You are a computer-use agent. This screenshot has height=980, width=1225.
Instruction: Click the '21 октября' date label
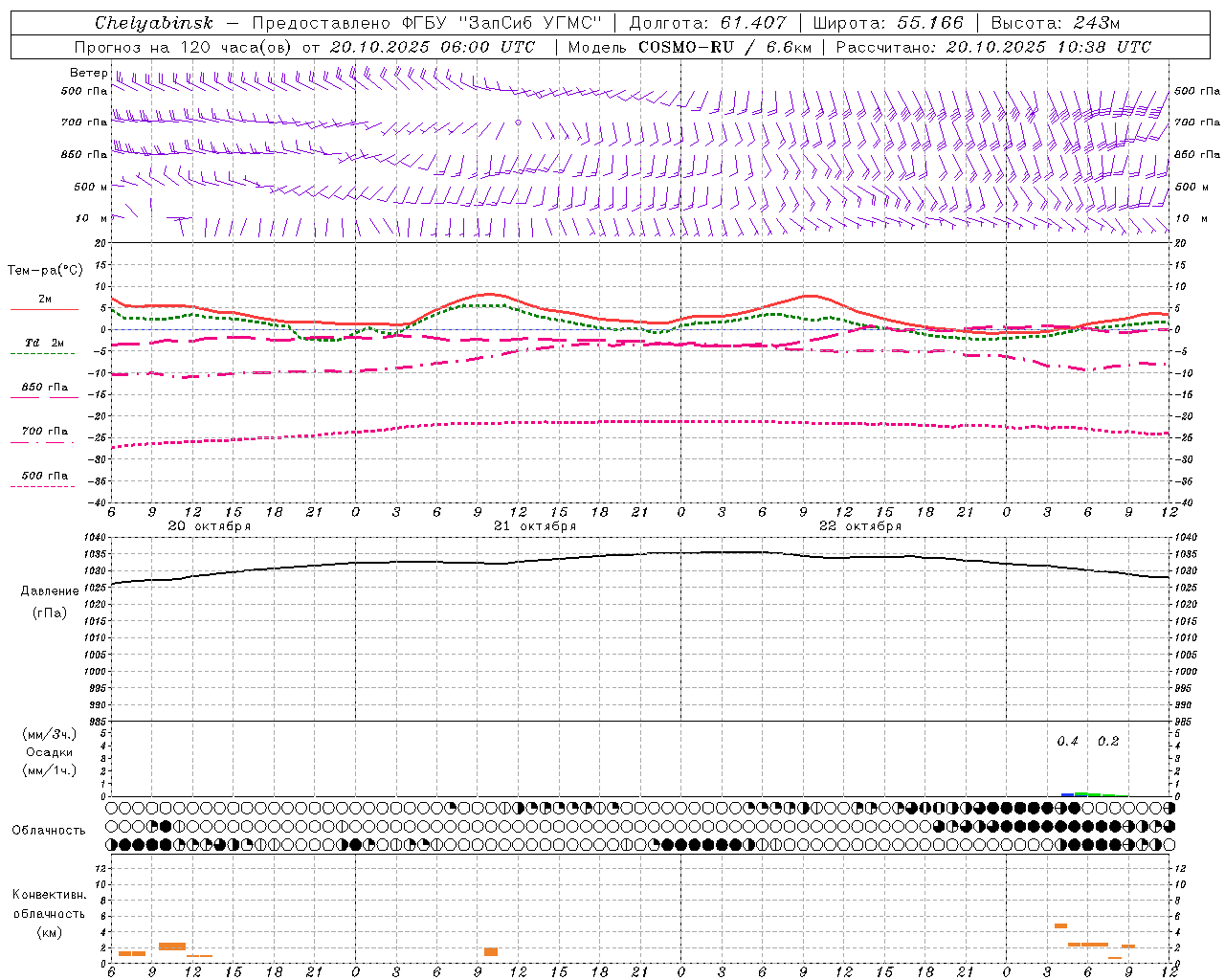(535, 526)
